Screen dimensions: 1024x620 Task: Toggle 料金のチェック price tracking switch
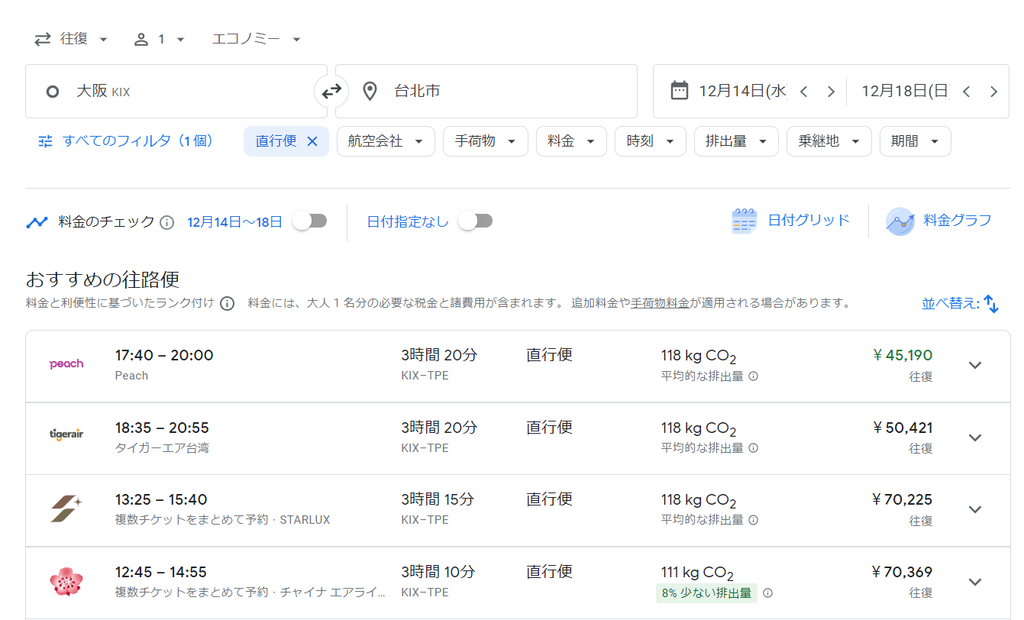click(310, 221)
